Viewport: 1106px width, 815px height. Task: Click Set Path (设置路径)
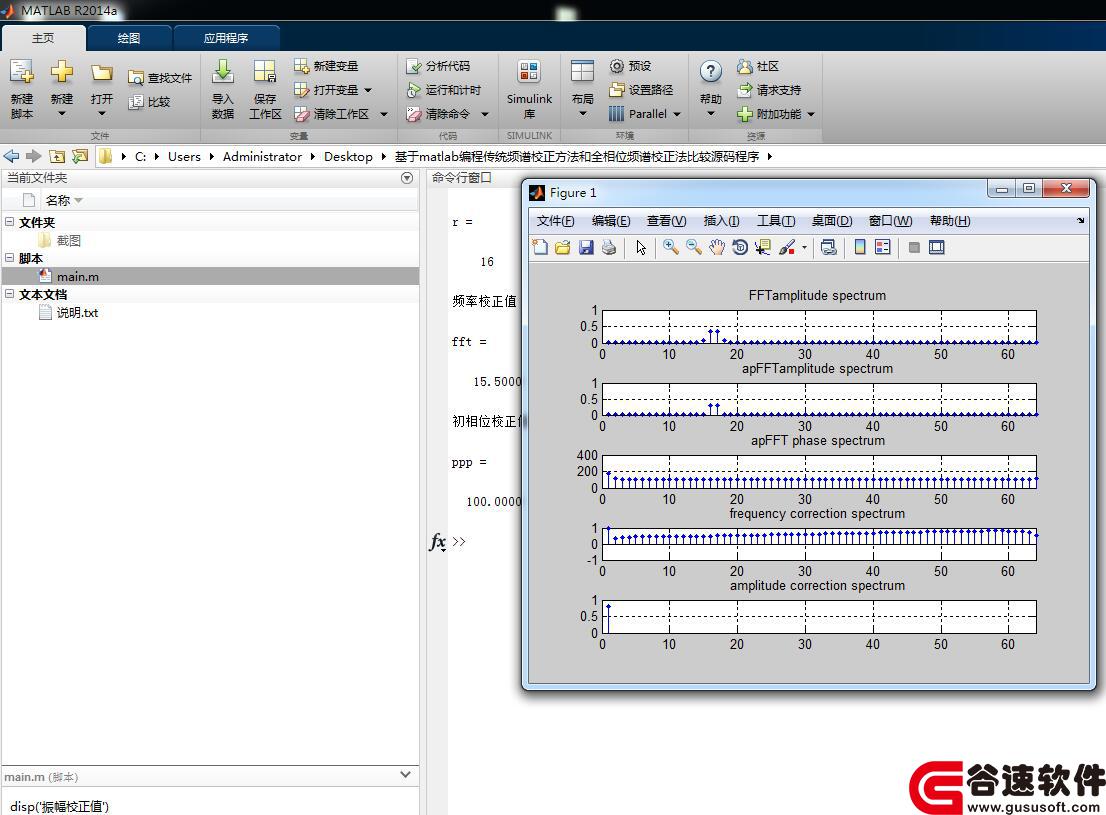(x=641, y=90)
